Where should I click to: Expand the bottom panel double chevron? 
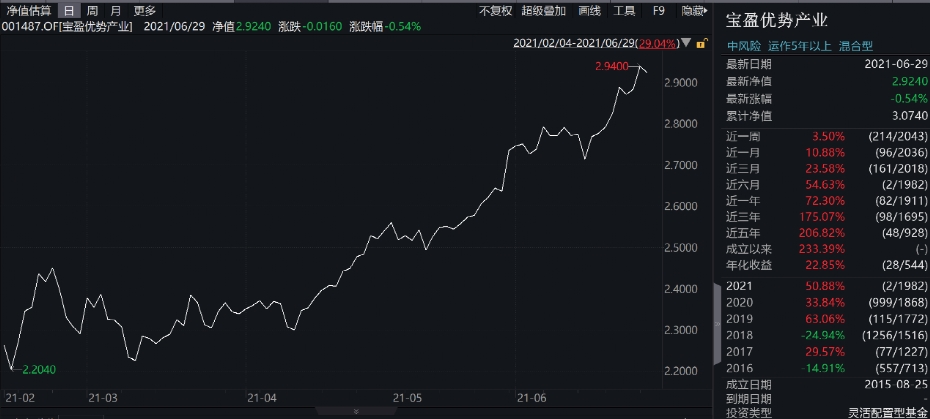[x=356, y=411]
